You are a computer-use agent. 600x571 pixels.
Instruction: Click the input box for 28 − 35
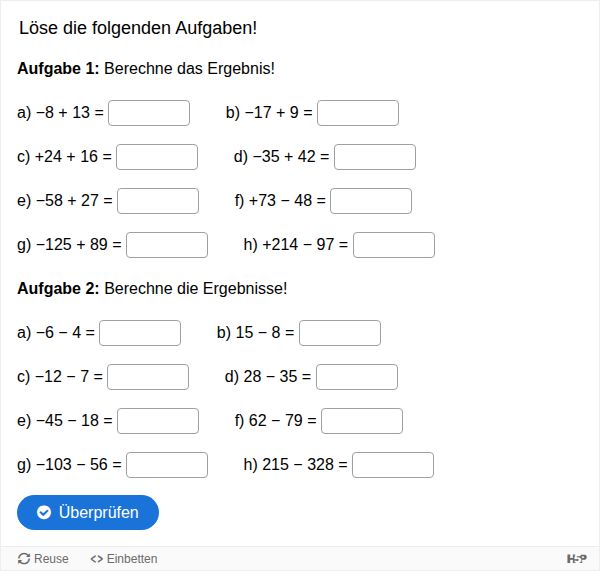(x=357, y=377)
